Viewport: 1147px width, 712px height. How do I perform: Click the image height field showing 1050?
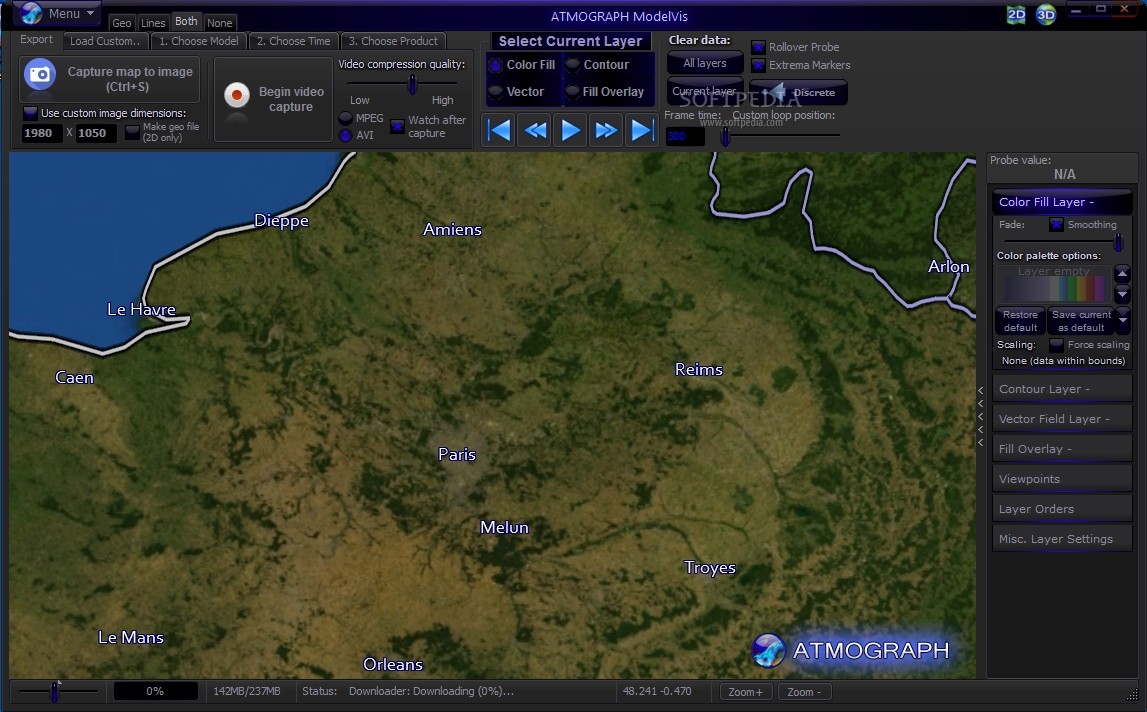96,133
